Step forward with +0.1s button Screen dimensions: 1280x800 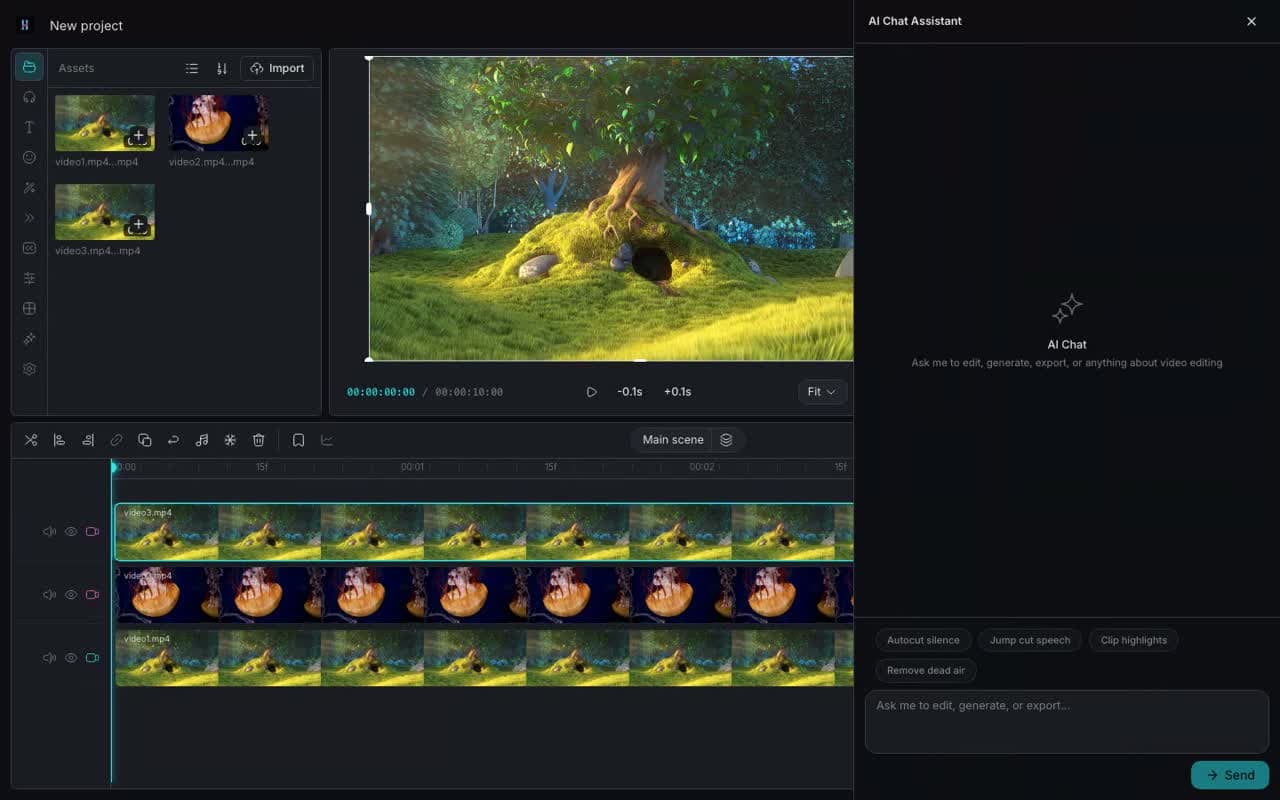pyautogui.click(x=677, y=392)
